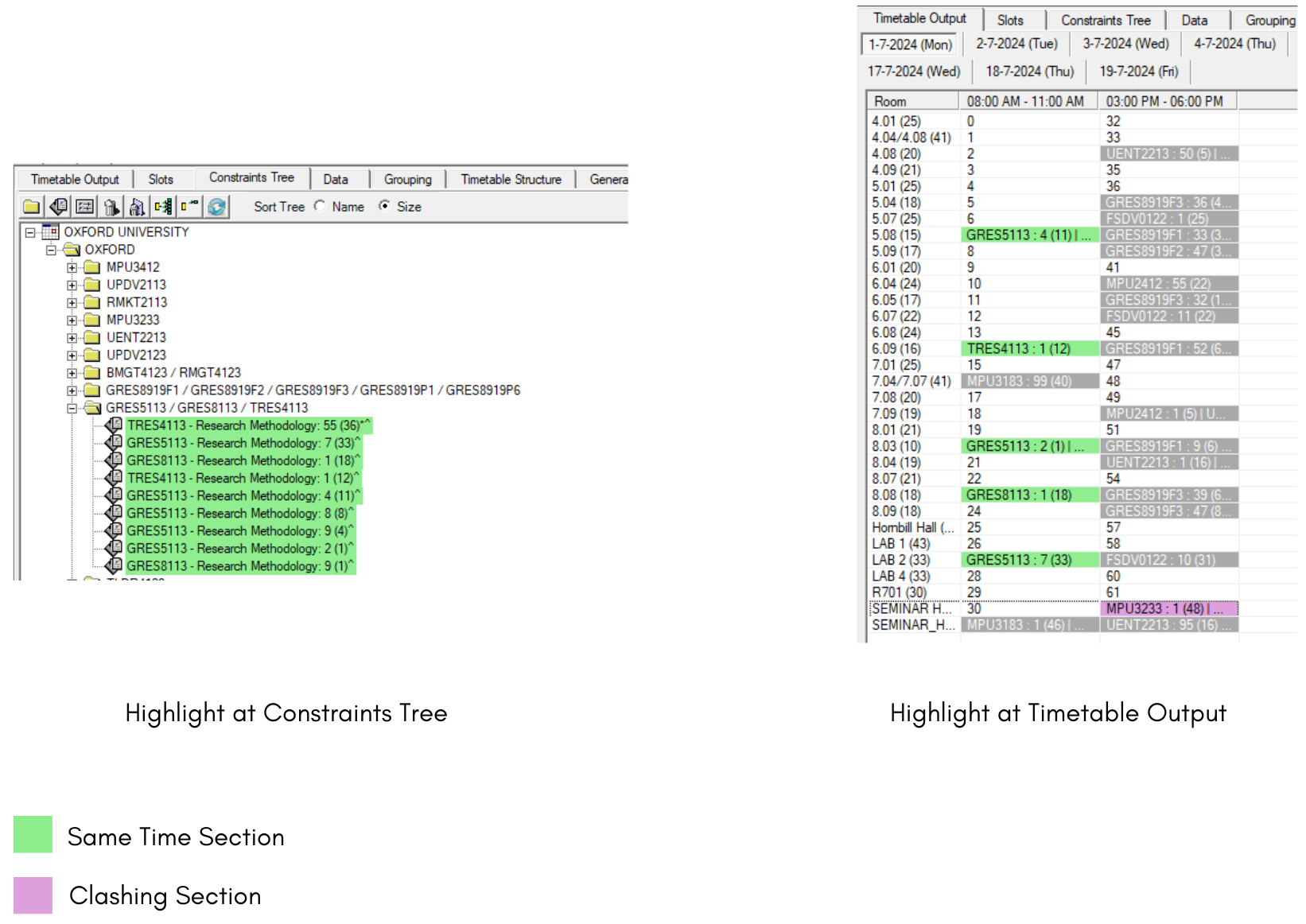Viewport: 1306px width, 924px height.
Task: Select the Size sort radio button
Action: (x=385, y=206)
